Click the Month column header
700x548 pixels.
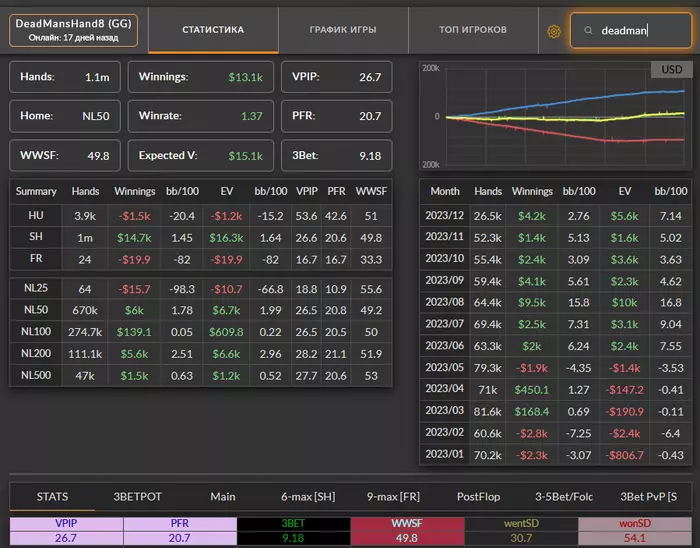pyautogui.click(x=445, y=191)
